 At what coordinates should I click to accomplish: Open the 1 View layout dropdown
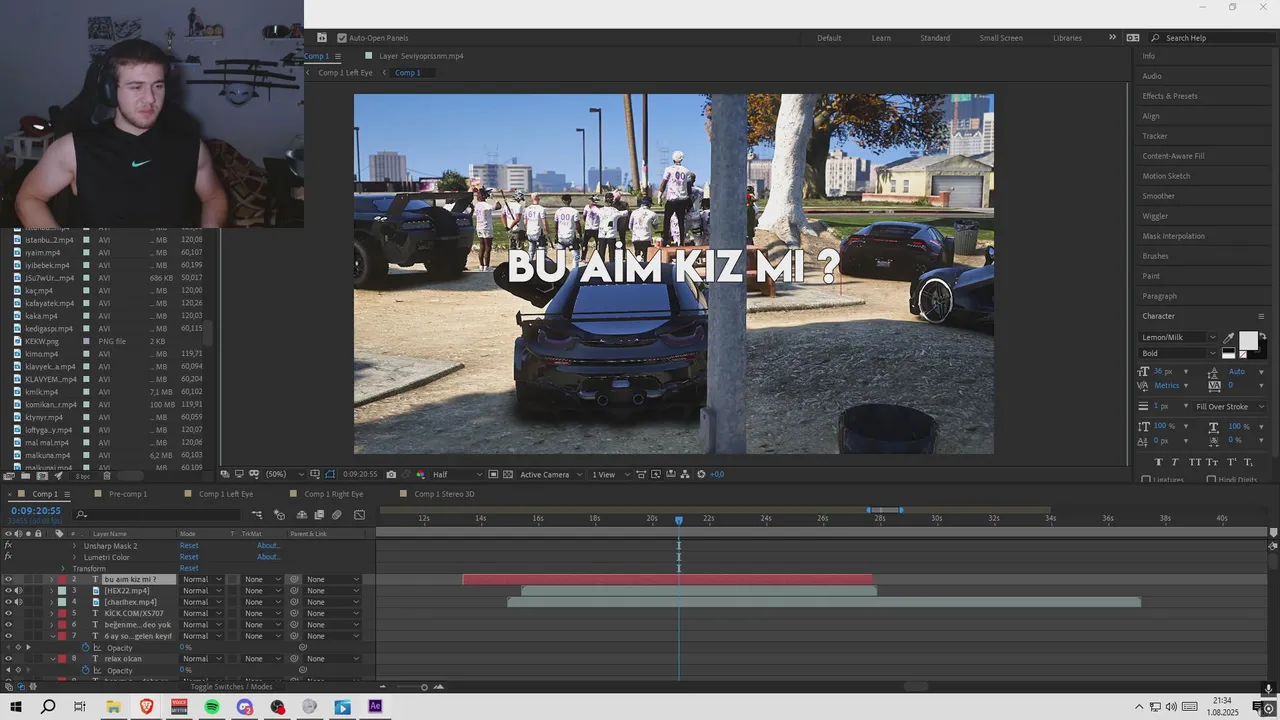click(x=609, y=474)
